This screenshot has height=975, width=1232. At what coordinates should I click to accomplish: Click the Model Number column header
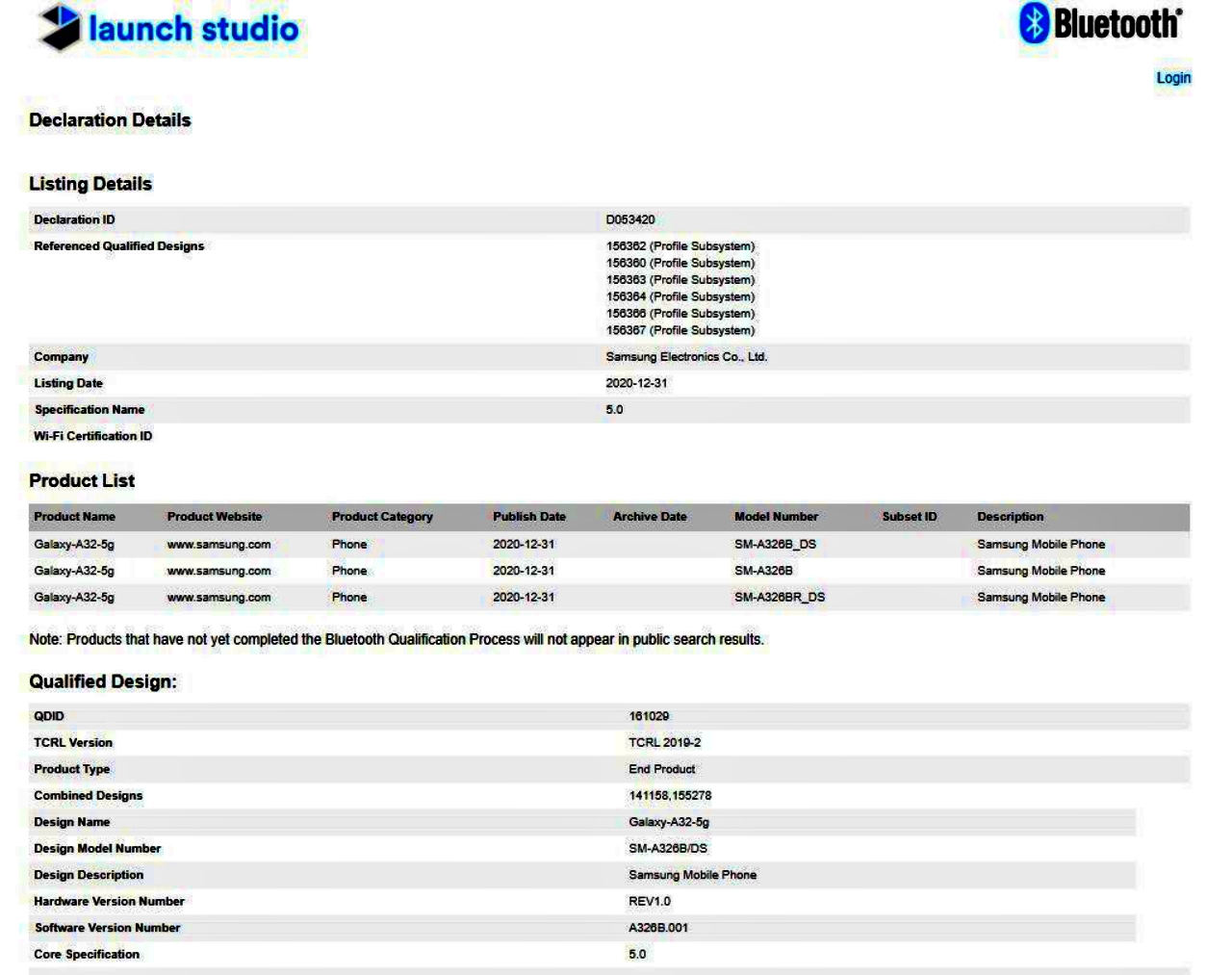776,517
